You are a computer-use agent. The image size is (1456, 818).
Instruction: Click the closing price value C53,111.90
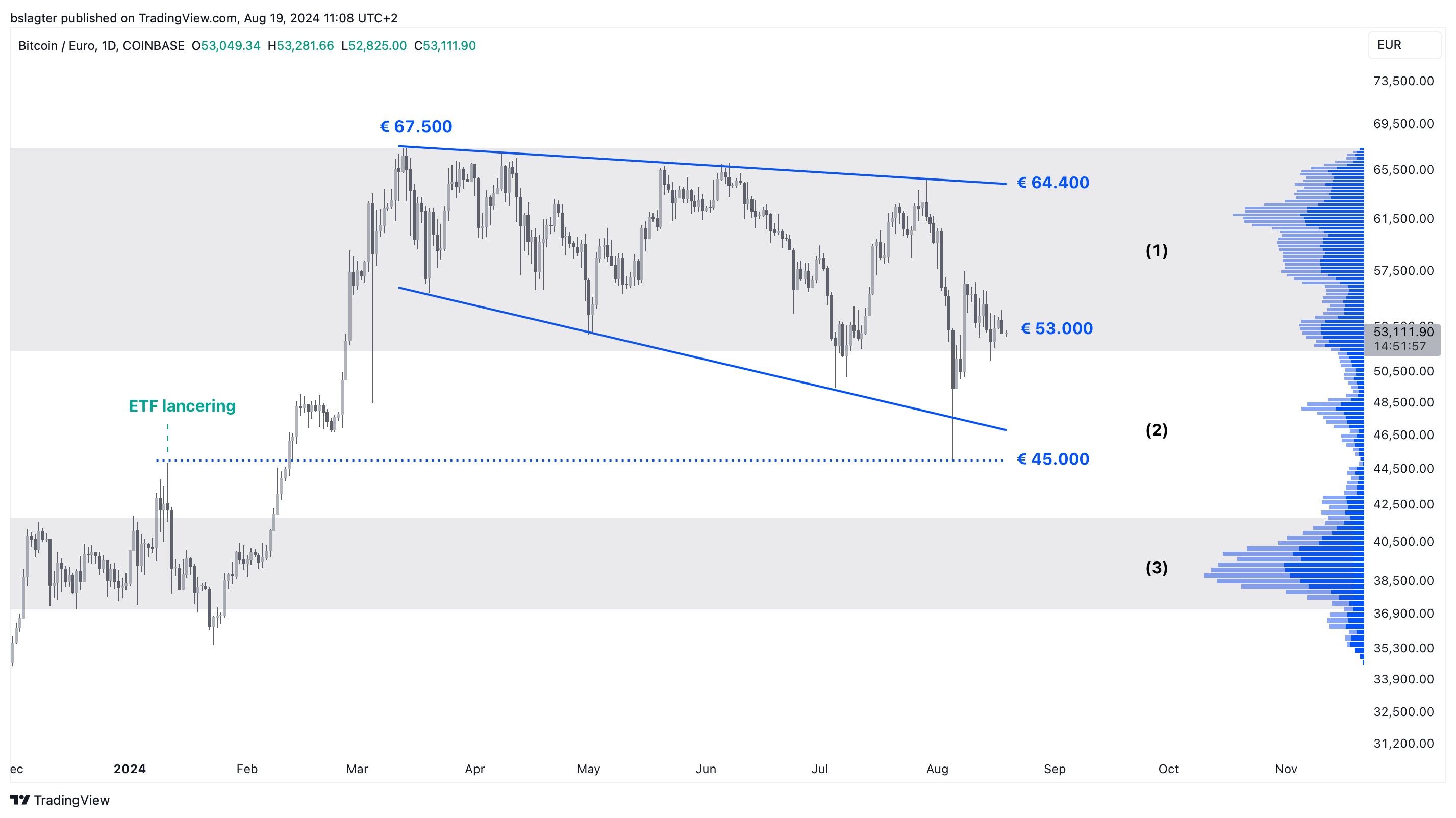click(445, 46)
